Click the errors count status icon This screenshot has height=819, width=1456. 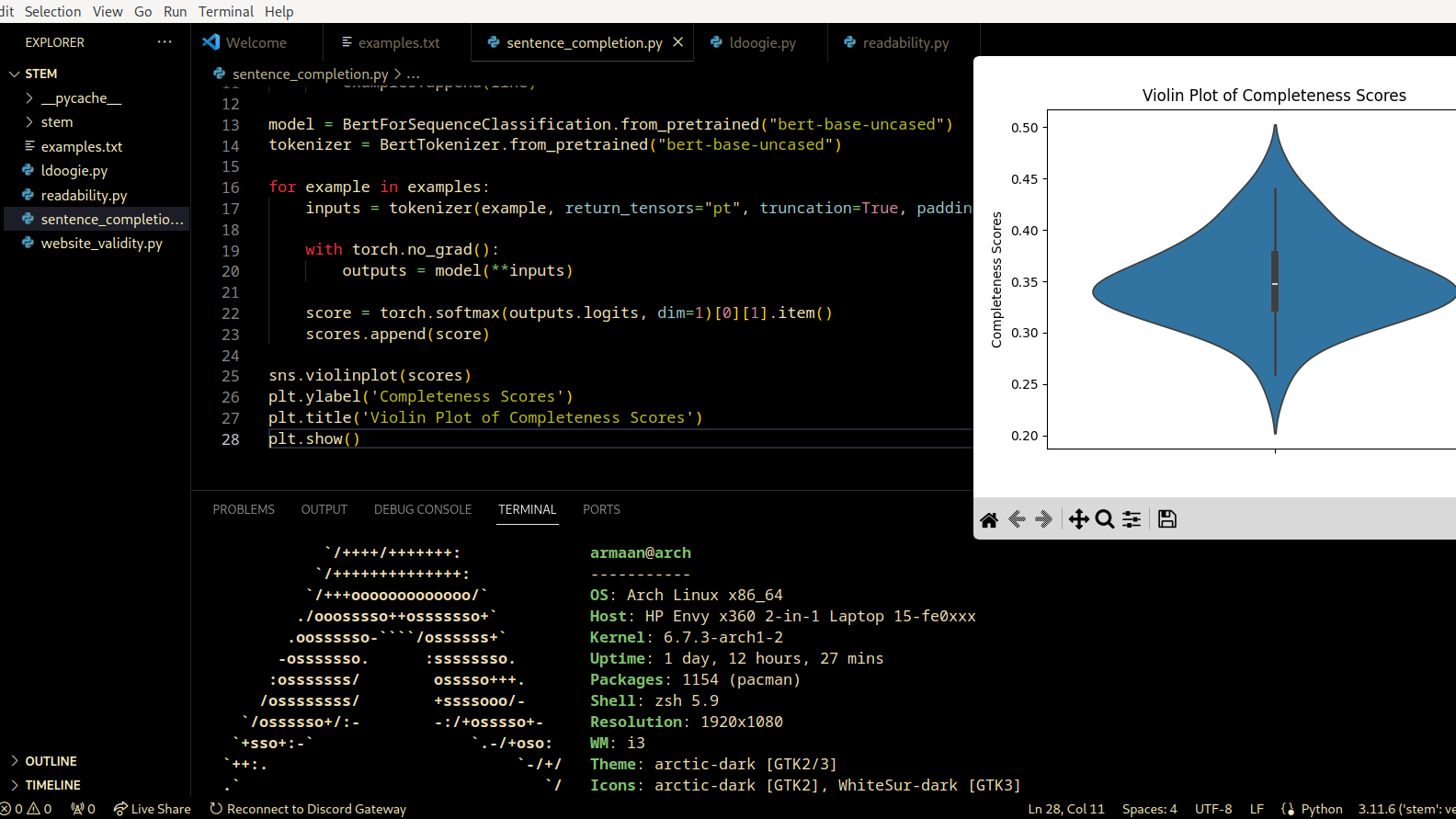tap(11, 809)
